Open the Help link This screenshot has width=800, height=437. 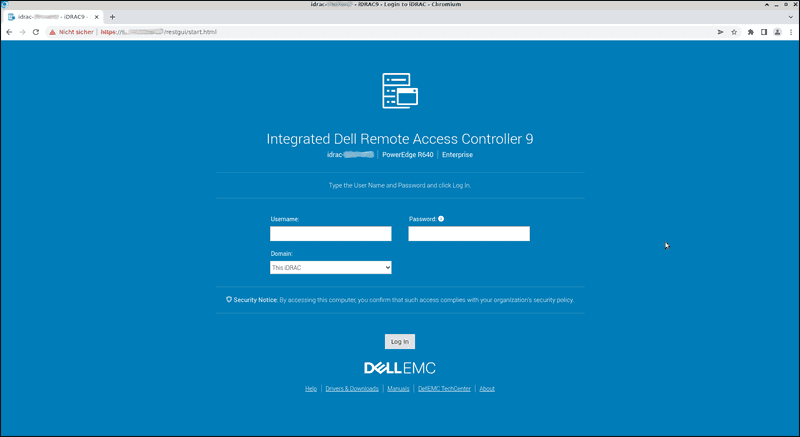[x=311, y=388]
